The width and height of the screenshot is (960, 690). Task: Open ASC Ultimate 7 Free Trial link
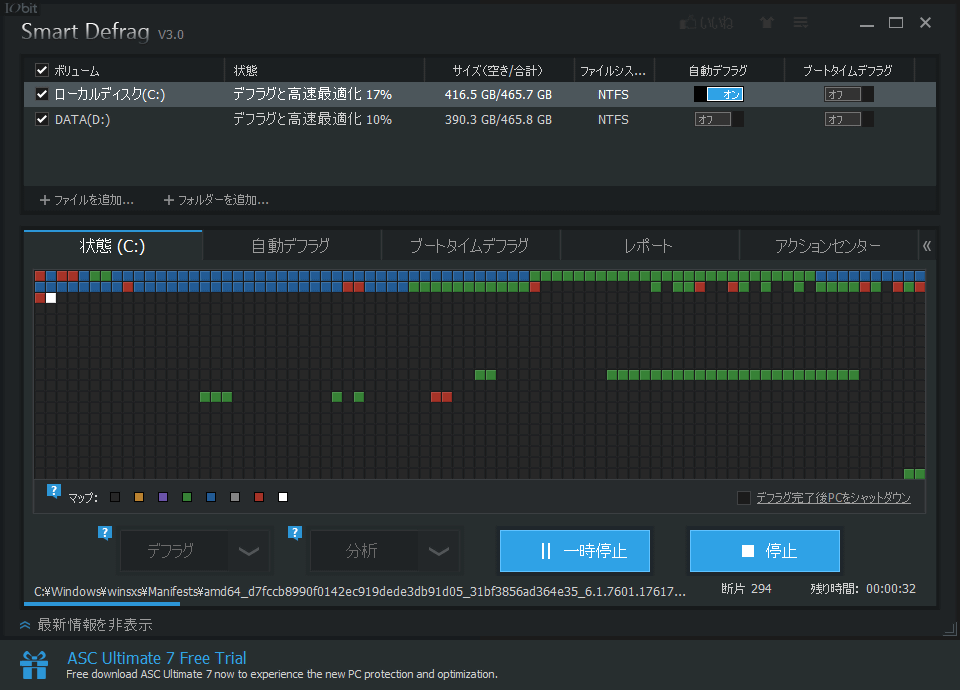(x=157, y=658)
